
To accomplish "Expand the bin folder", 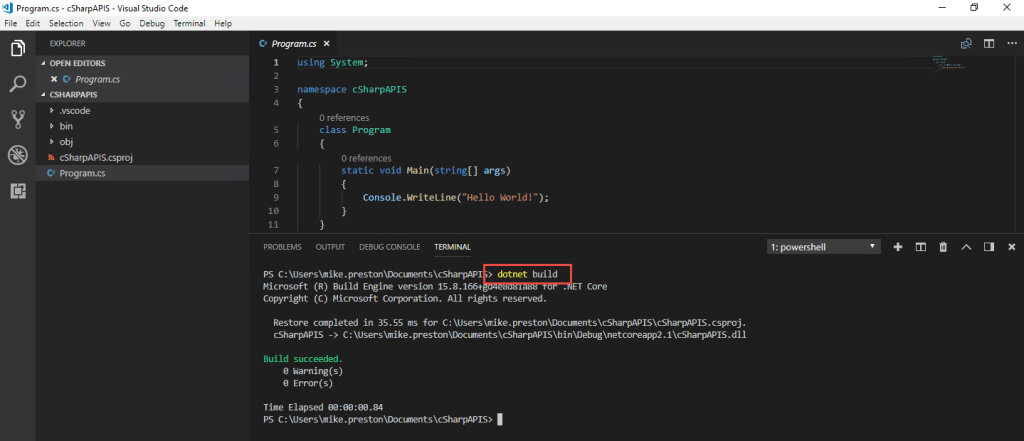I will pos(142,126).
